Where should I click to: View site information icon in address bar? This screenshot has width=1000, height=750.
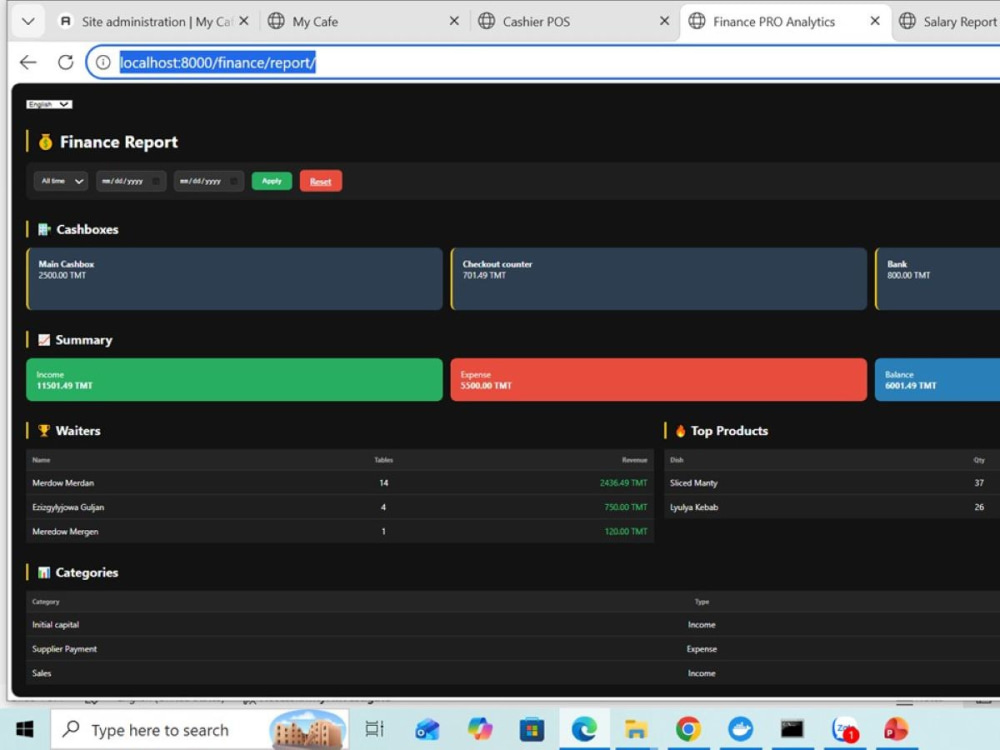click(x=103, y=62)
